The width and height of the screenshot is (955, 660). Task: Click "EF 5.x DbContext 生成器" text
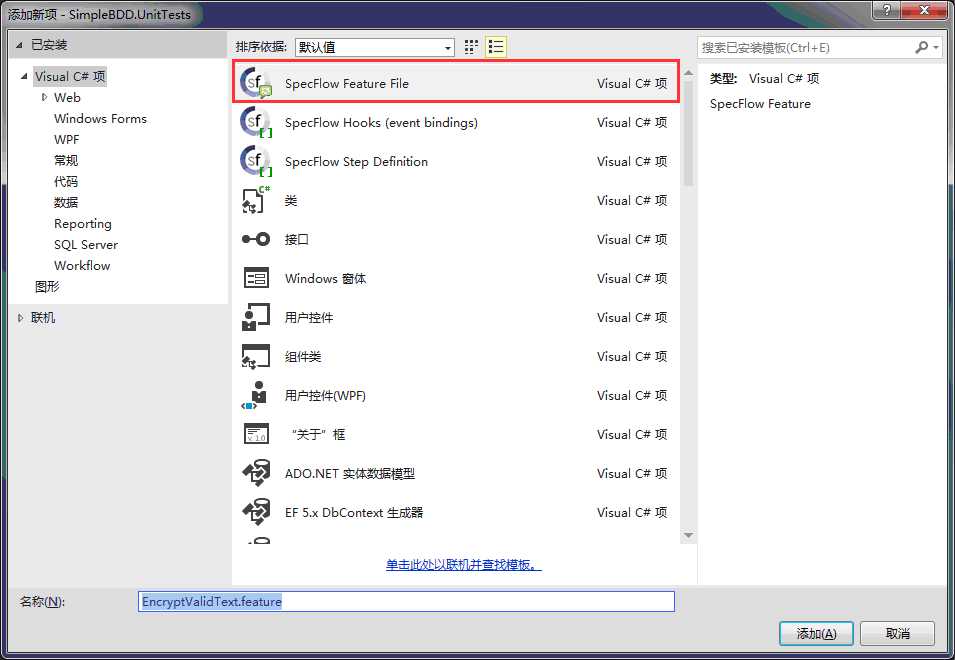(354, 512)
